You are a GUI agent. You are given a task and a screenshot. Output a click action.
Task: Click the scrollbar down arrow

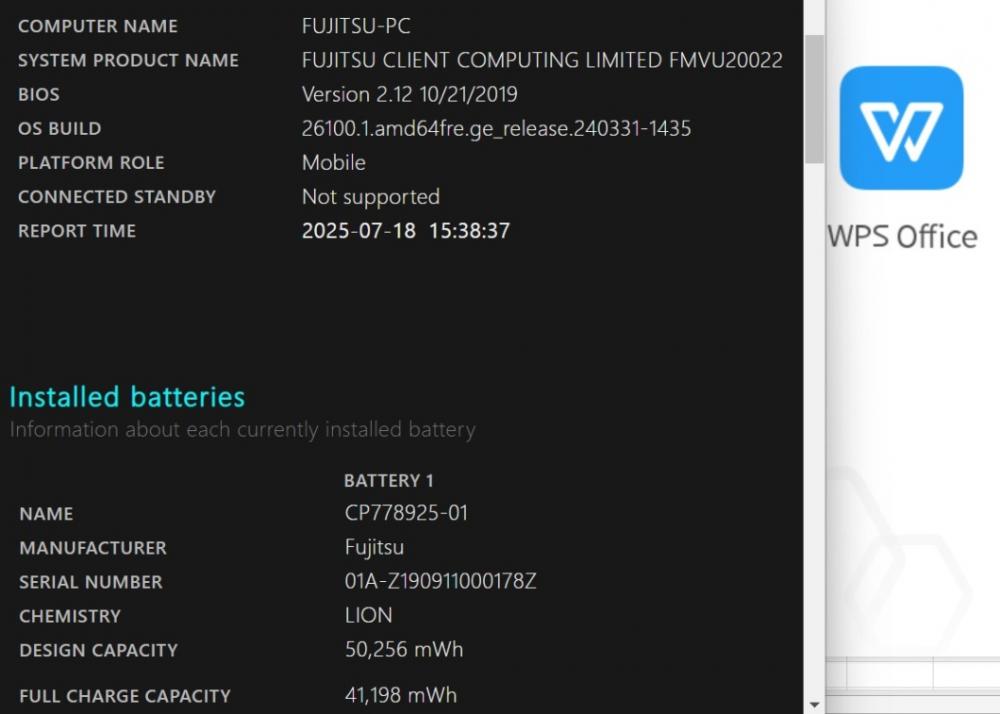click(814, 704)
